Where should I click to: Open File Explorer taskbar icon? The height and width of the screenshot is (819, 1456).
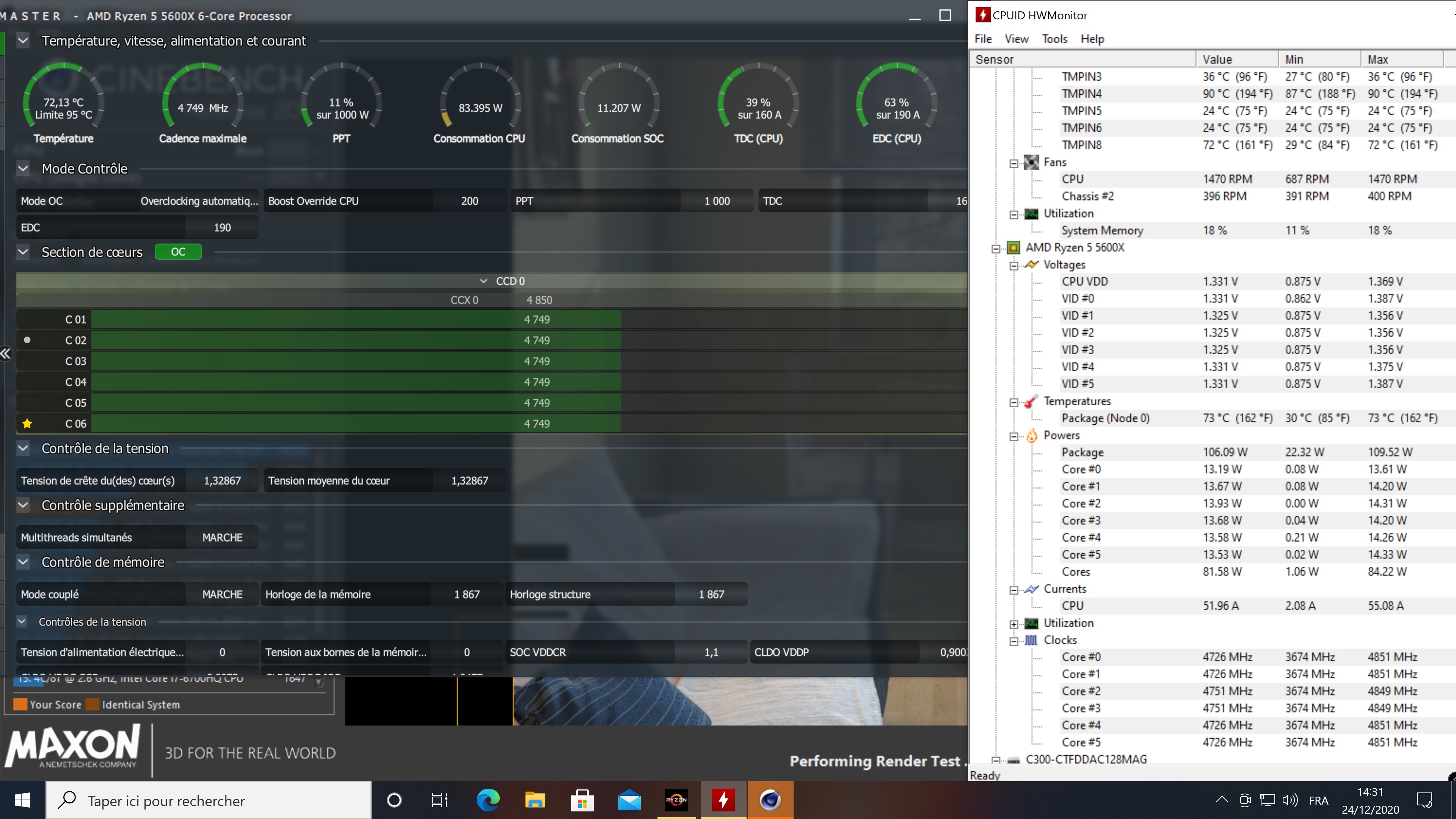pos(535,800)
